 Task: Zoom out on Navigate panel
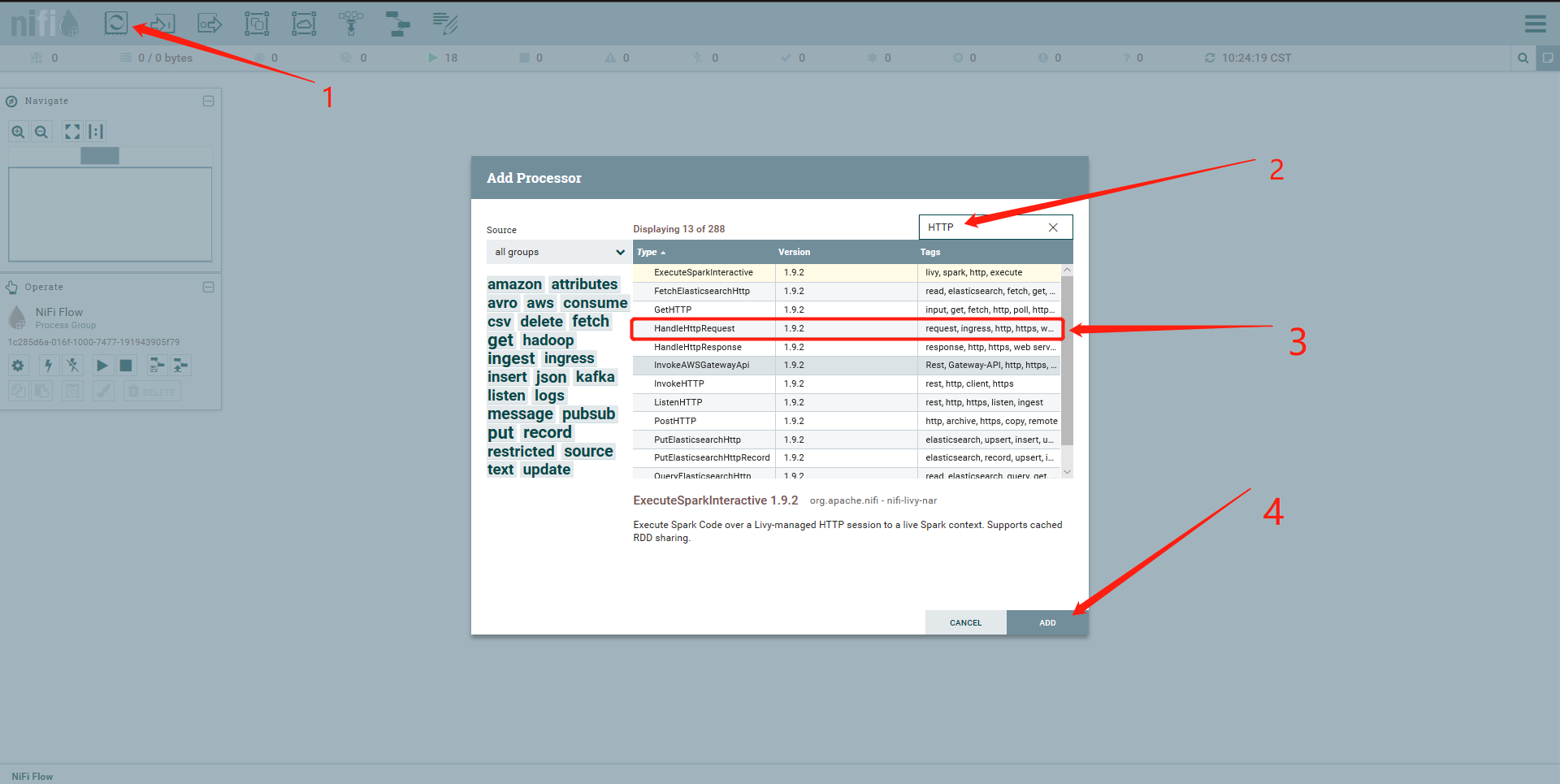41,132
